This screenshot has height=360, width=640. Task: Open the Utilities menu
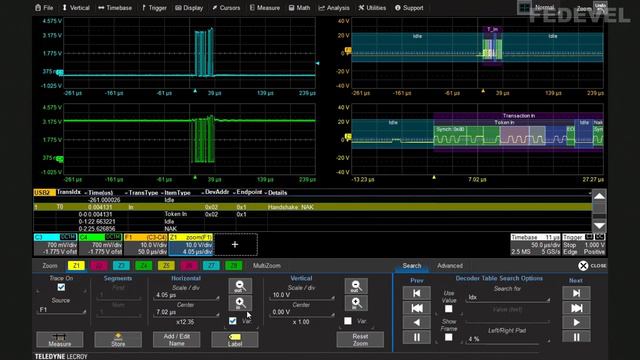point(372,7)
